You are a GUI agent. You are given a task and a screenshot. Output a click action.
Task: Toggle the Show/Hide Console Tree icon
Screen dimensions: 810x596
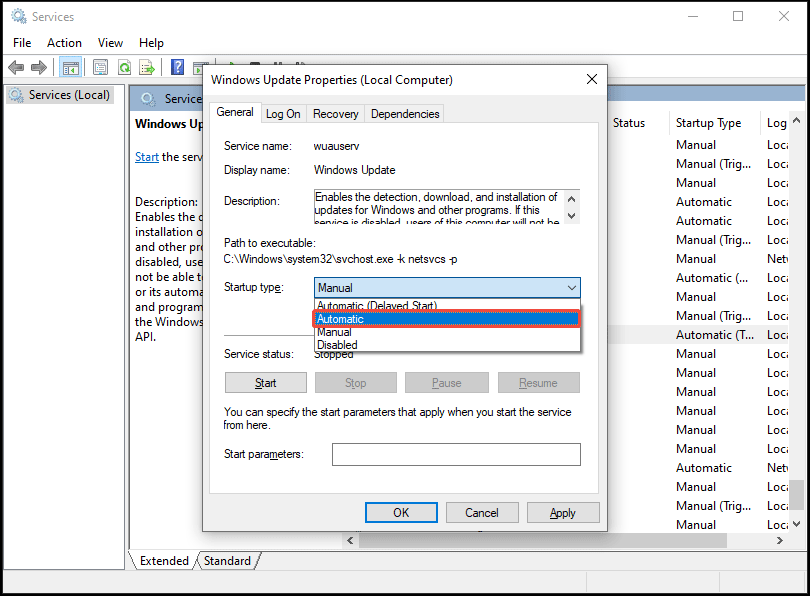pyautogui.click(x=71, y=67)
